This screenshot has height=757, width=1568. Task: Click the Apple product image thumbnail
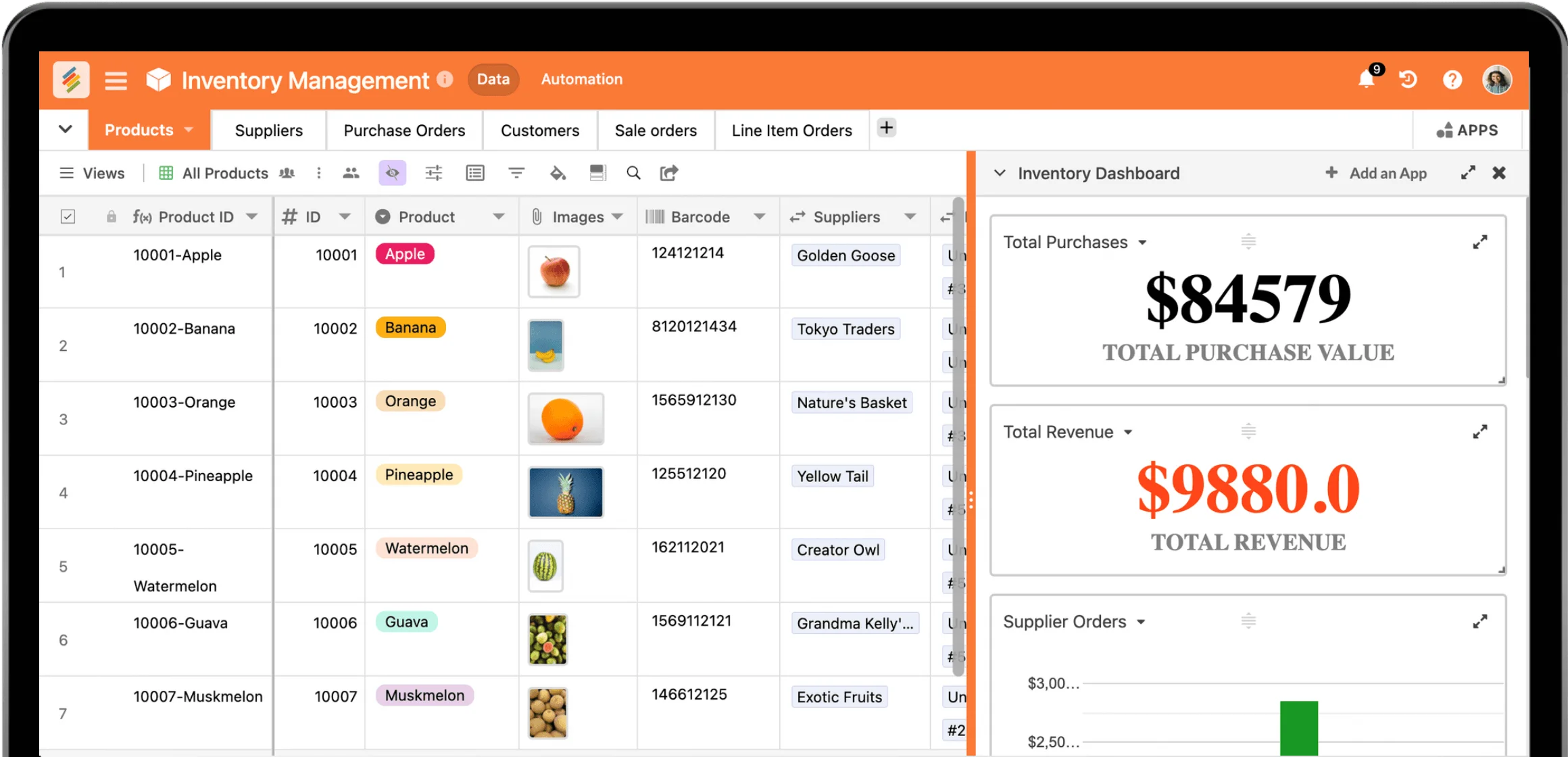pyautogui.click(x=554, y=272)
